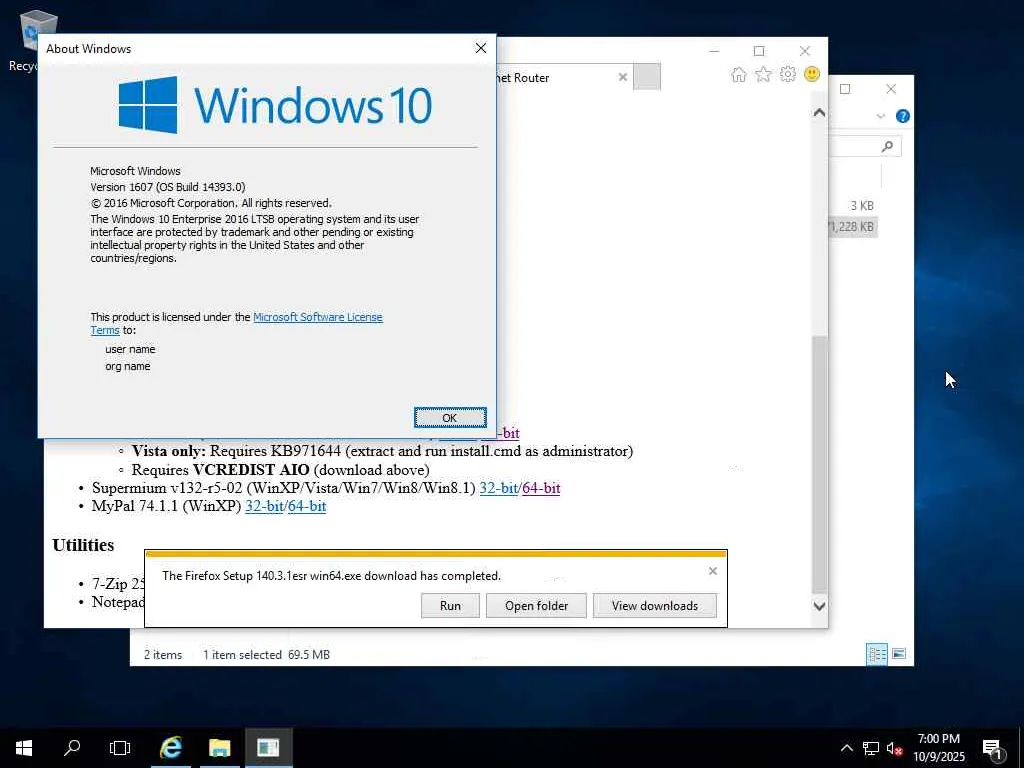Open Supermium 64-bit download link
1024x768 pixels.
(x=541, y=488)
